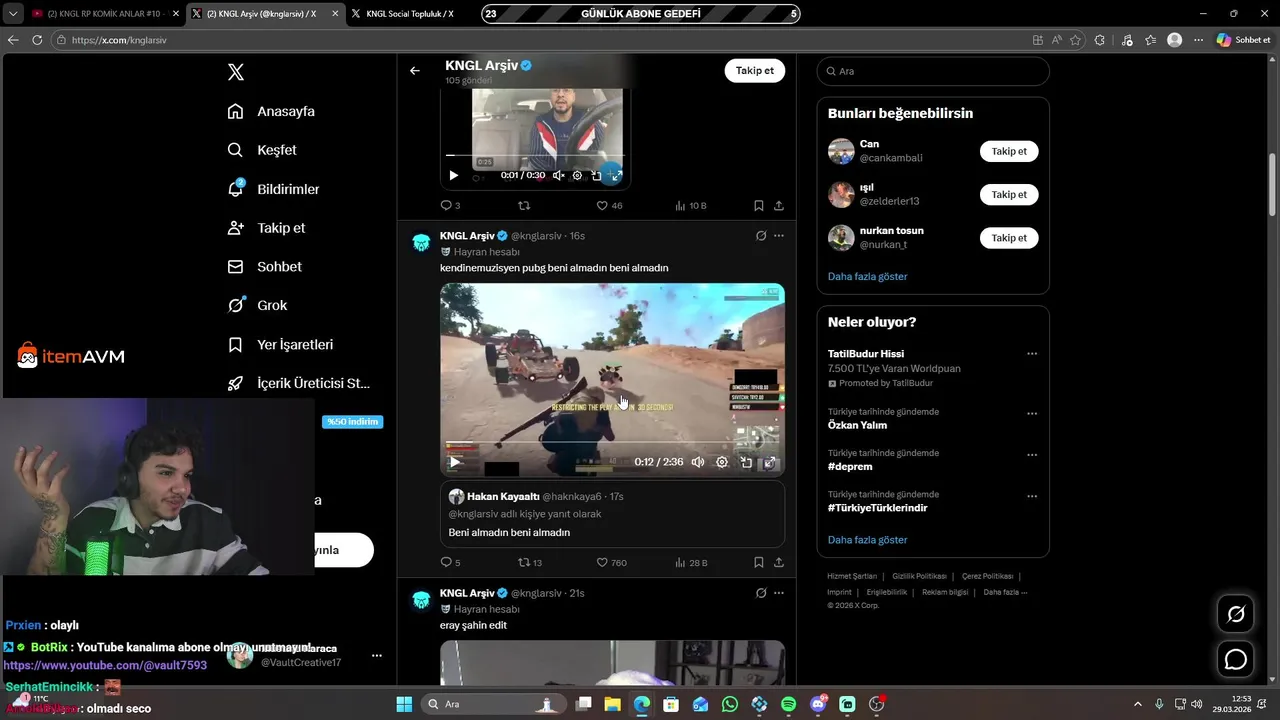Play the pubg video

pyautogui.click(x=454, y=462)
